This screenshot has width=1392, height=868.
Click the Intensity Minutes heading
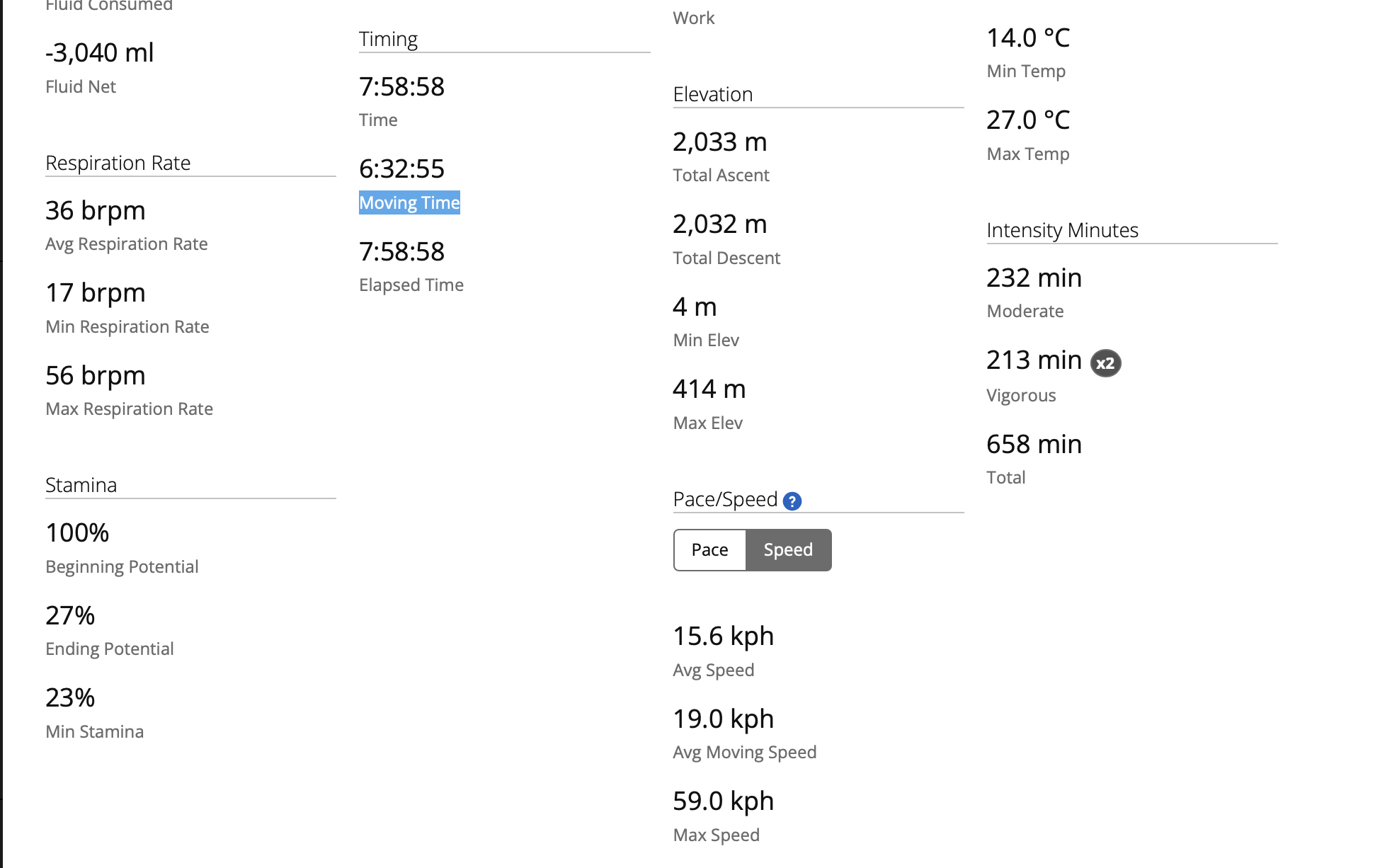coord(1062,230)
